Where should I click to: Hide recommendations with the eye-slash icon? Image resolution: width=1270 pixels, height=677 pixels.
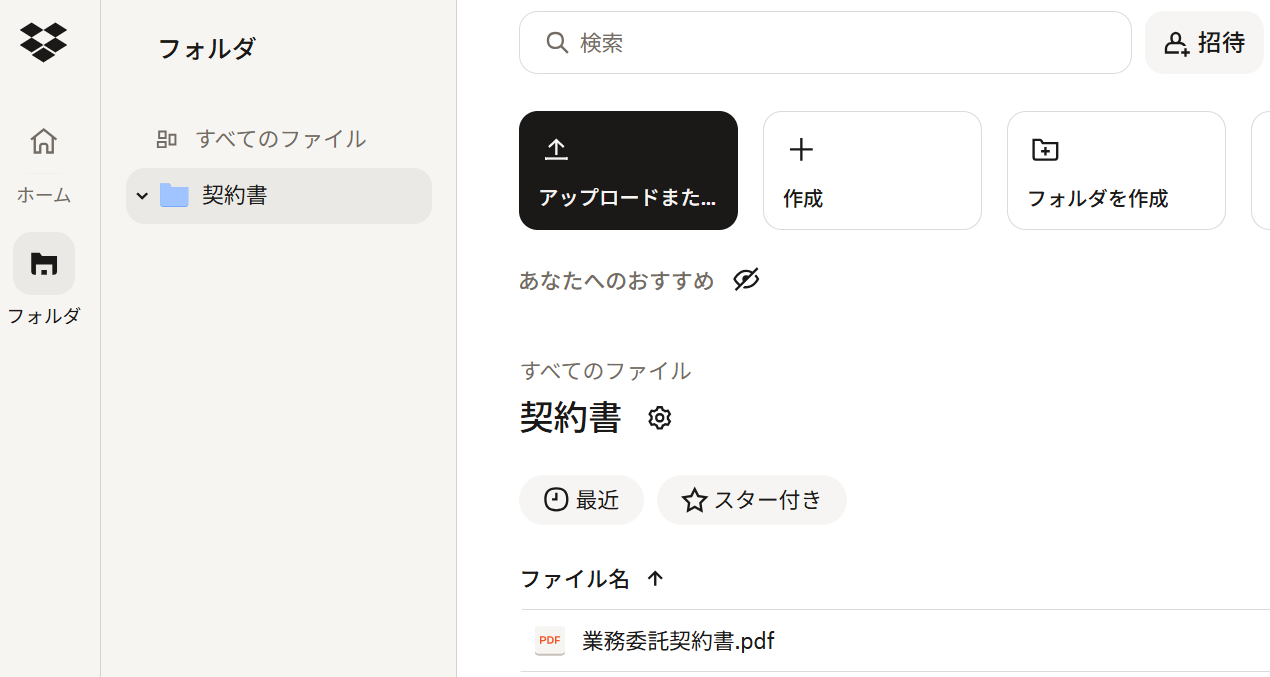click(746, 280)
